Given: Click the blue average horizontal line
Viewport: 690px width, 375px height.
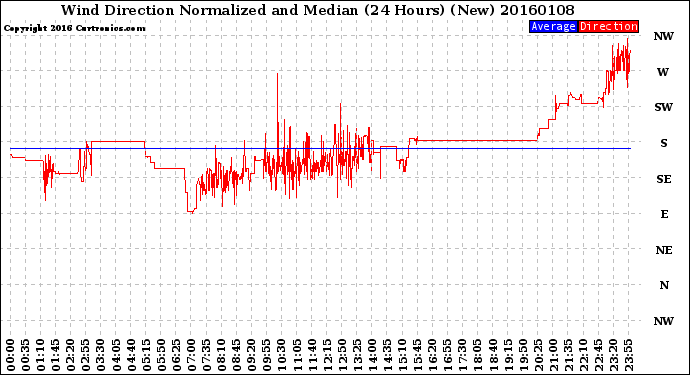Looking at the screenshot, I should (320, 149).
